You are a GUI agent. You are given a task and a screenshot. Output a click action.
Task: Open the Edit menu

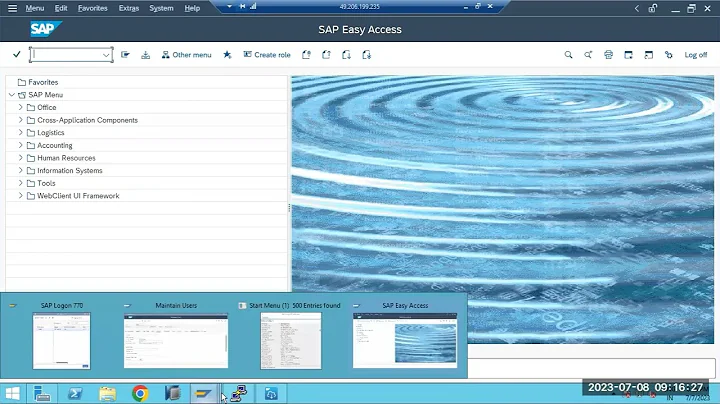coord(61,8)
